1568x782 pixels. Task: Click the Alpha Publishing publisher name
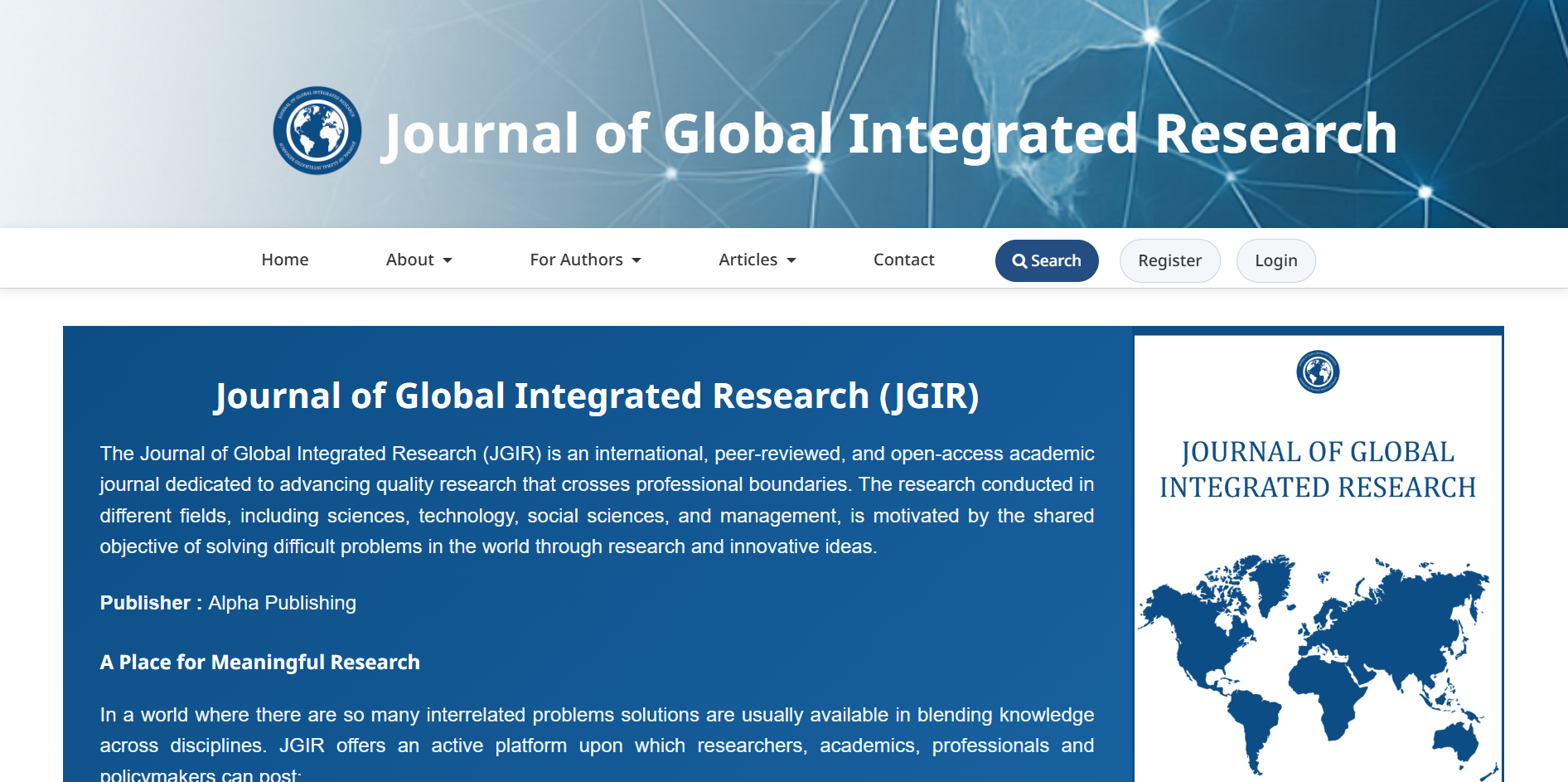[x=282, y=603]
